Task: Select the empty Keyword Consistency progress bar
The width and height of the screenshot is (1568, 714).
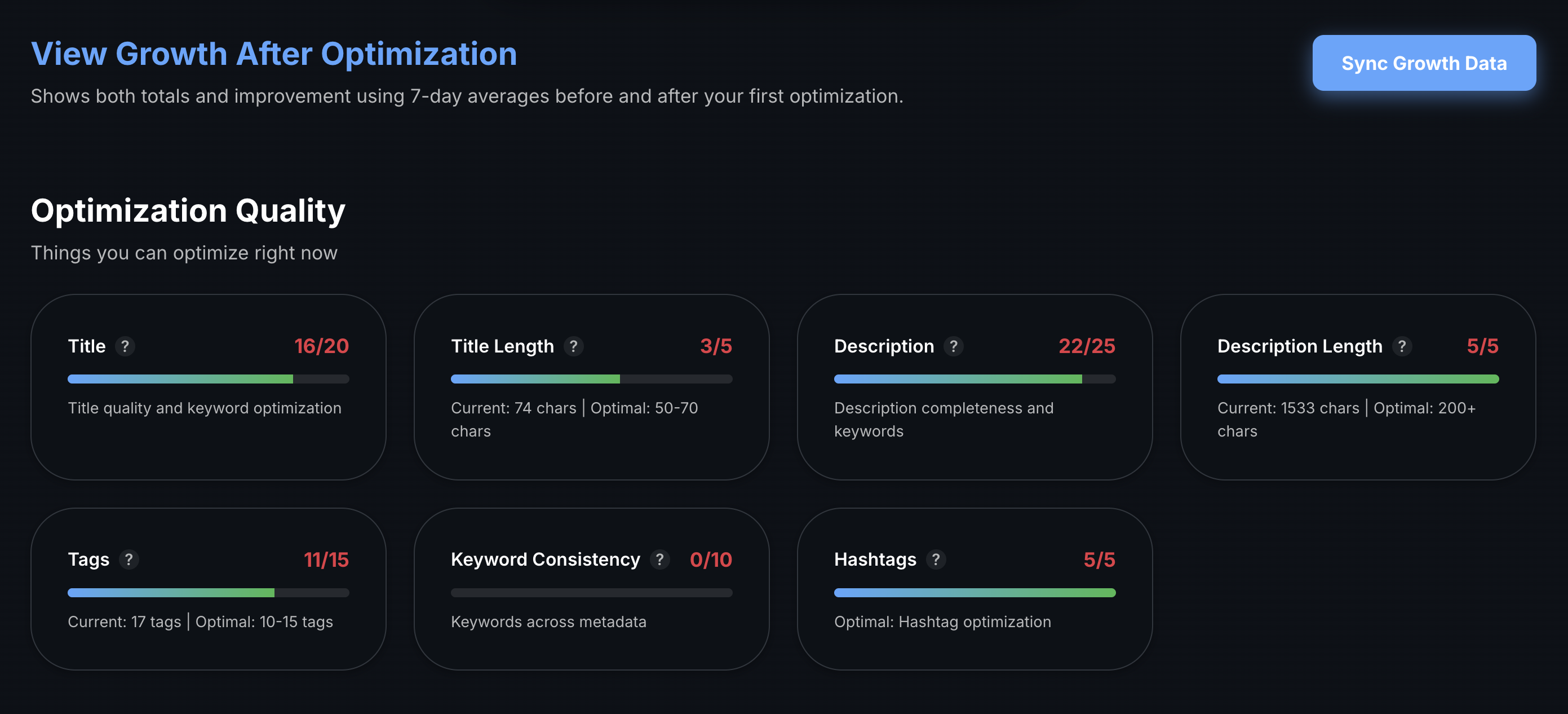Action: pos(591,593)
